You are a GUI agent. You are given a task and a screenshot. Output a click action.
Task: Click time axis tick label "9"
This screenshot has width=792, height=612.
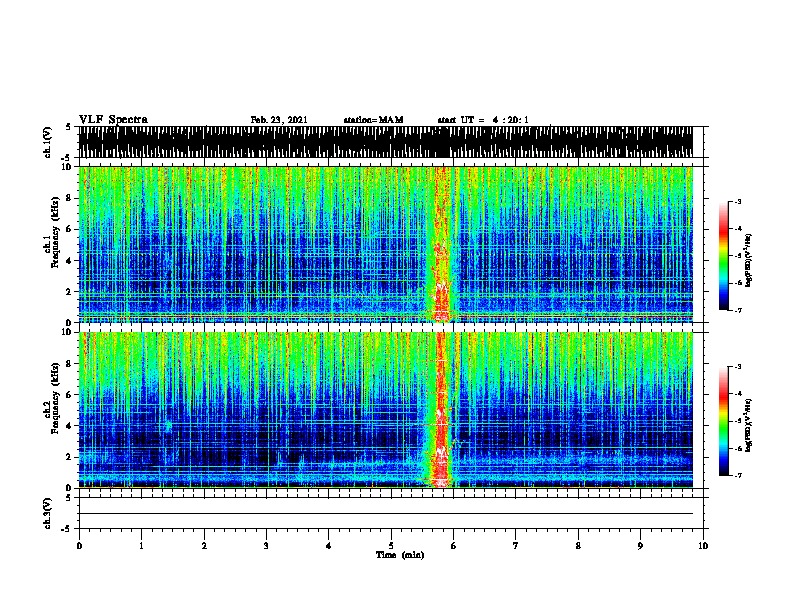coord(640,546)
